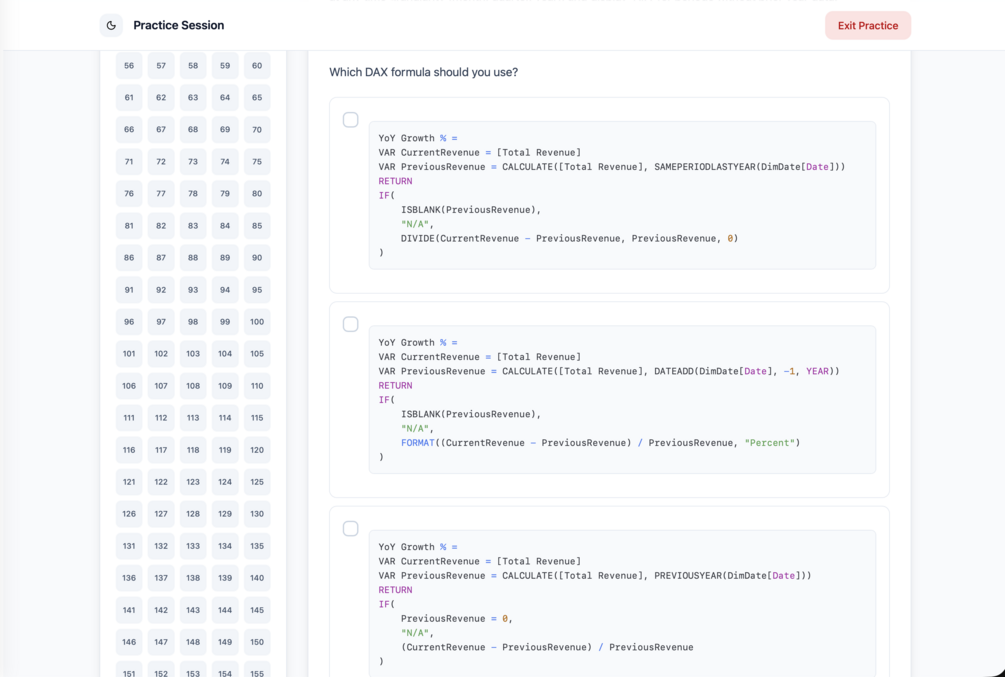
Task: Open question 91
Action: (x=129, y=290)
